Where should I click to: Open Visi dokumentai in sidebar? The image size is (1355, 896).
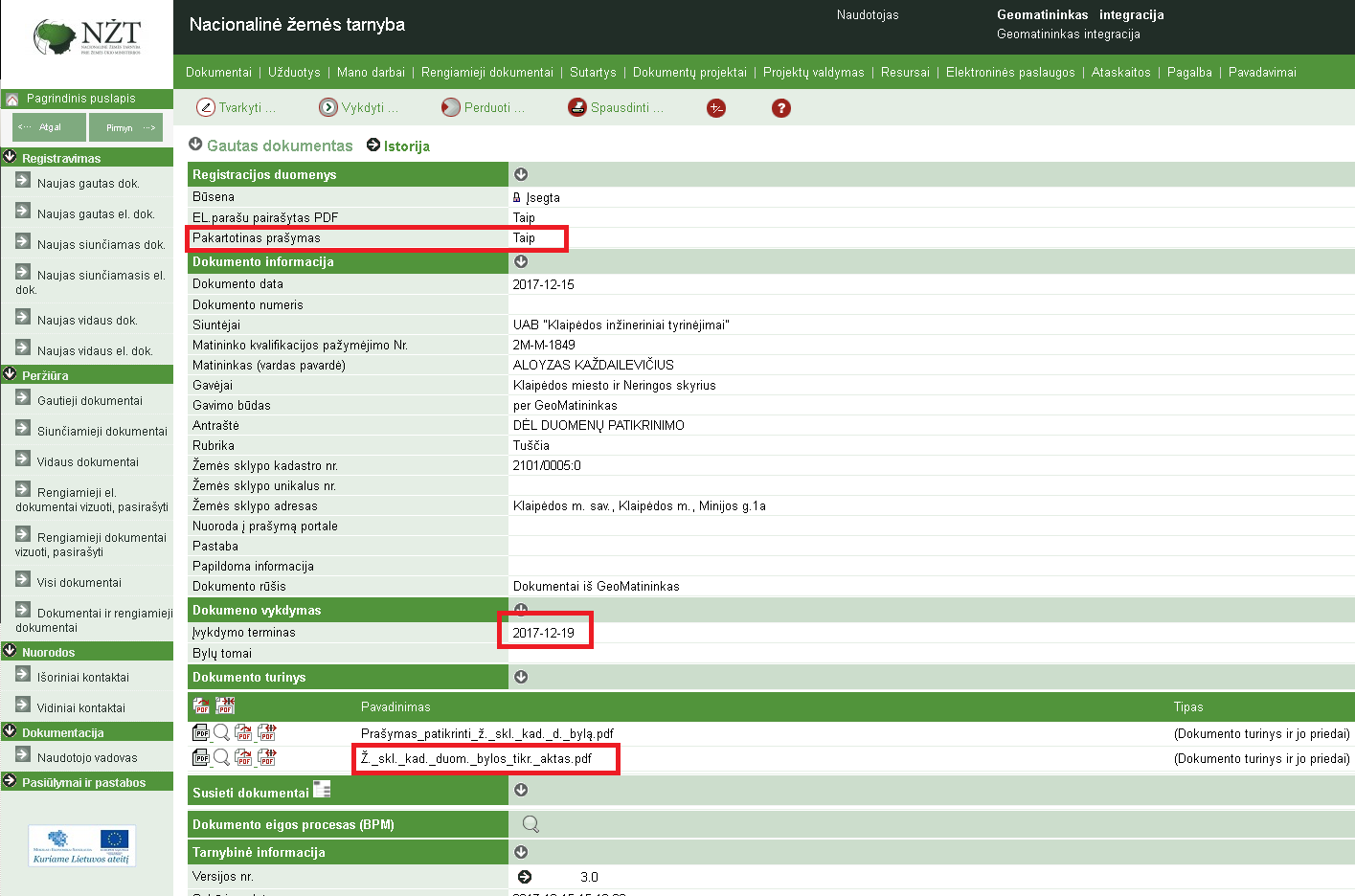pyautogui.click(x=79, y=582)
